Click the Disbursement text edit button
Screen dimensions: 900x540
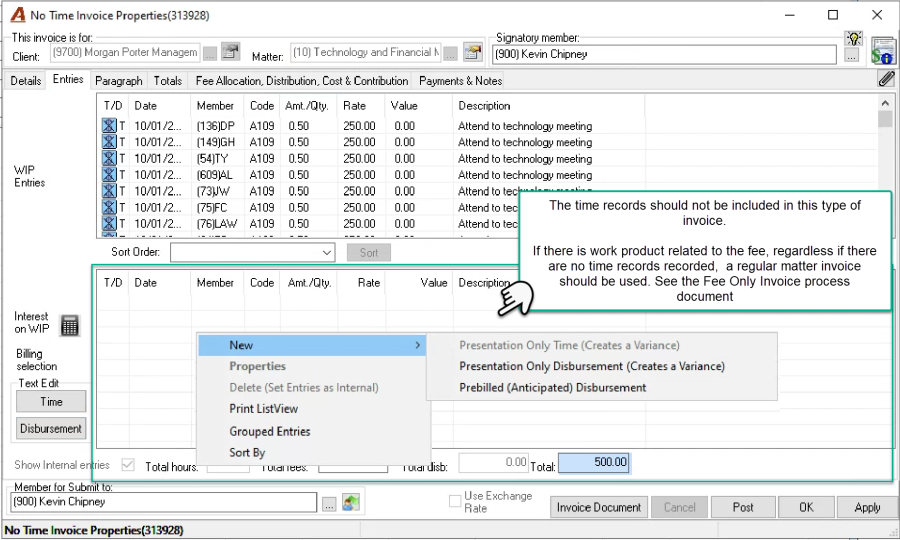point(51,428)
